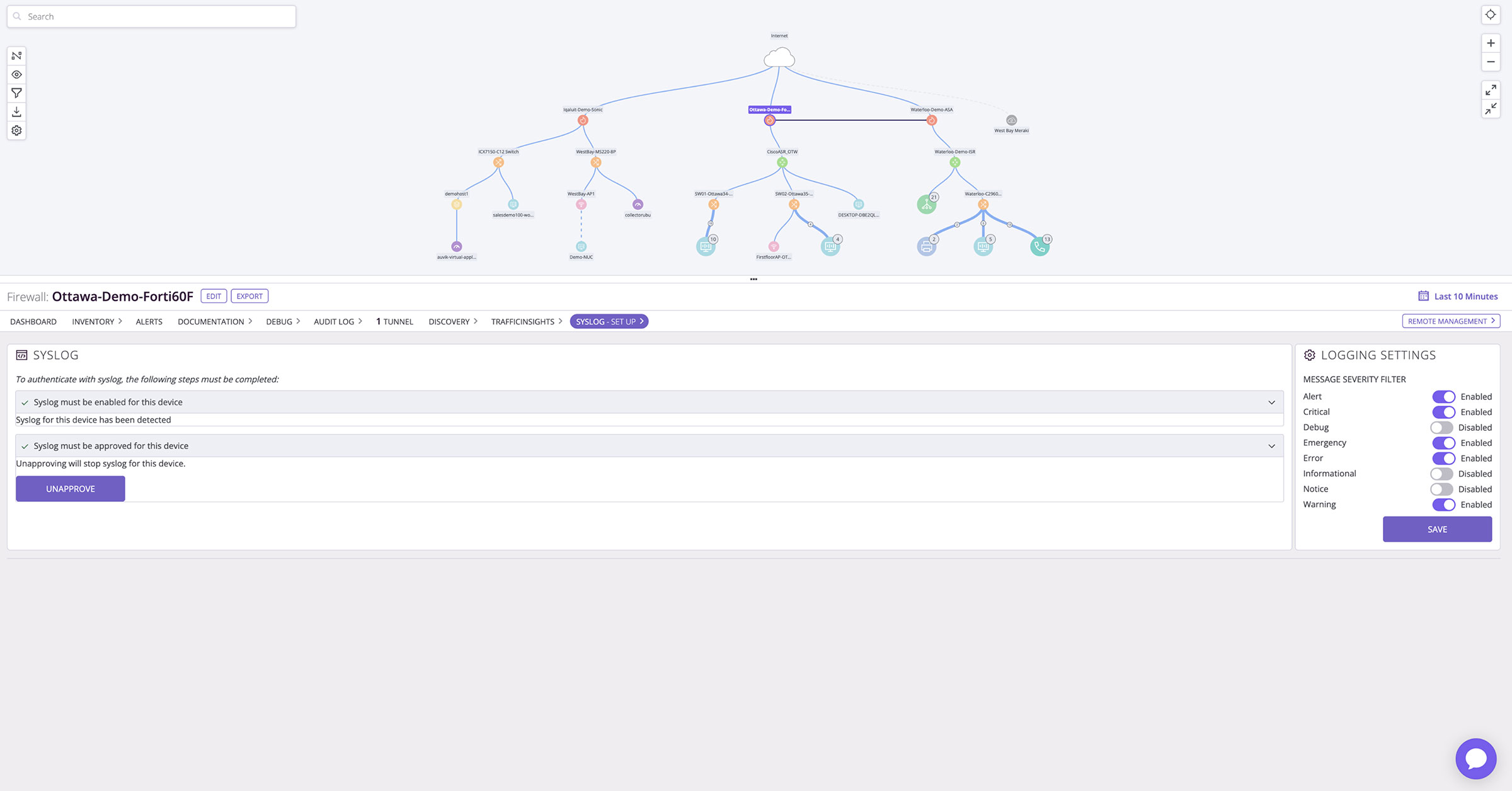
Task: Open REMOTE MANAGEMENT dropdown
Action: pyautogui.click(x=1450, y=321)
